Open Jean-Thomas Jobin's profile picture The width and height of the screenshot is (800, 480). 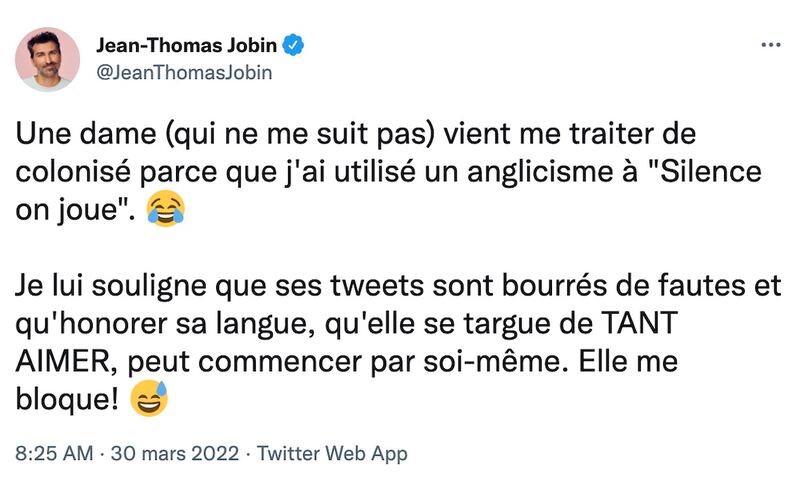(x=47, y=59)
